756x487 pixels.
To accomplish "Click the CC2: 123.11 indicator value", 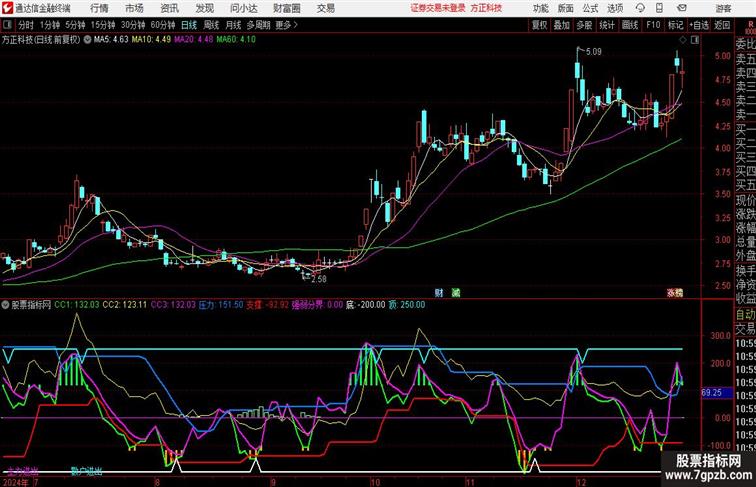I will tap(124, 305).
